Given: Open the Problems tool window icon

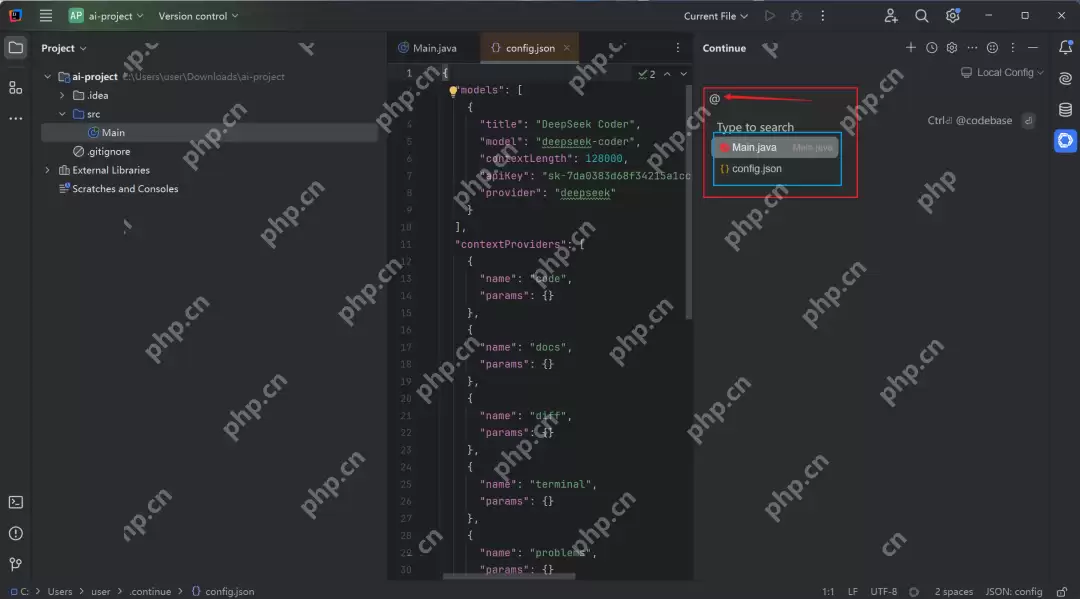Looking at the screenshot, I should (15, 534).
